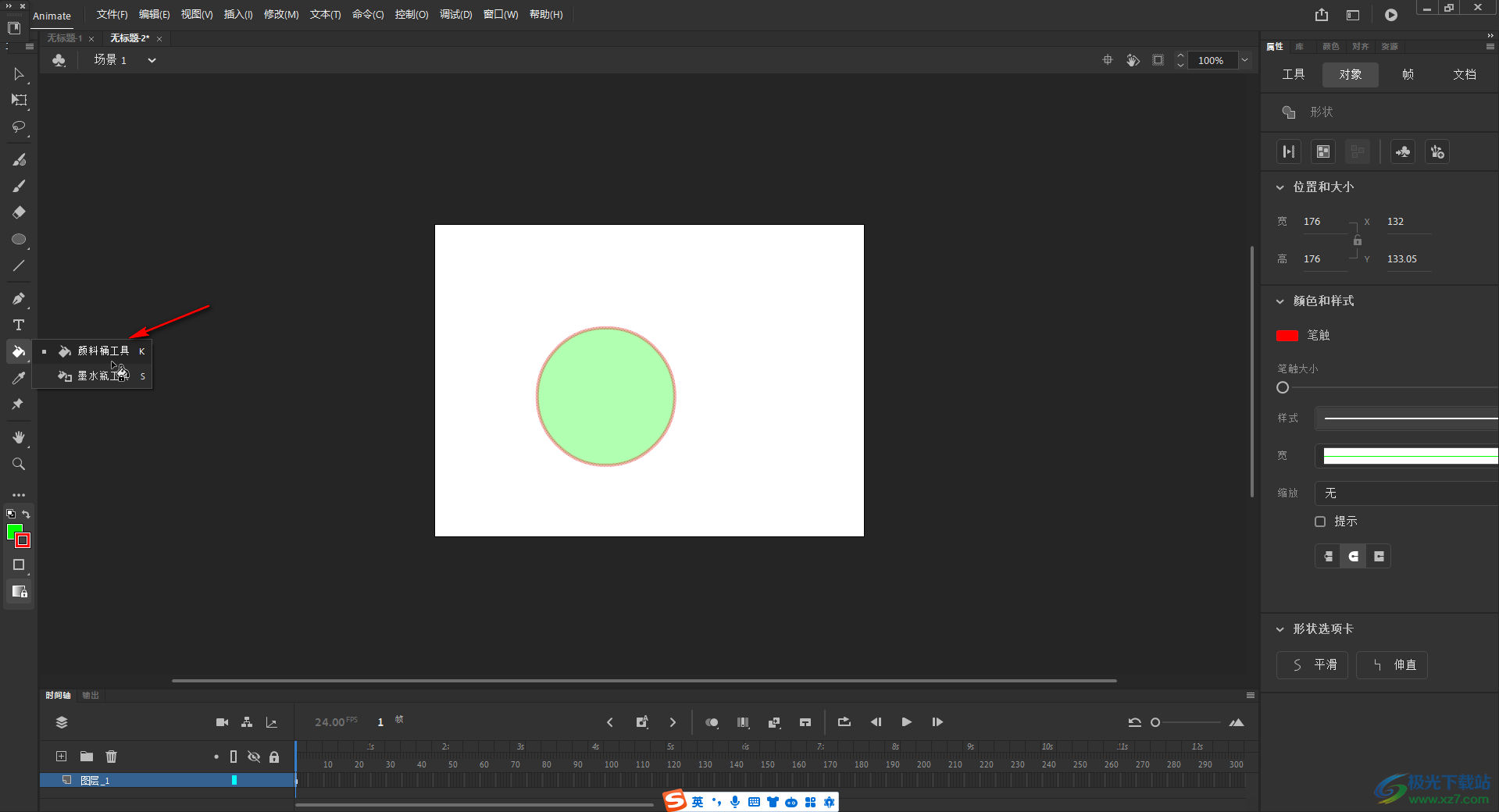Swap the fill and stroke colors
Image resolution: width=1499 pixels, height=812 pixels.
tap(26, 514)
